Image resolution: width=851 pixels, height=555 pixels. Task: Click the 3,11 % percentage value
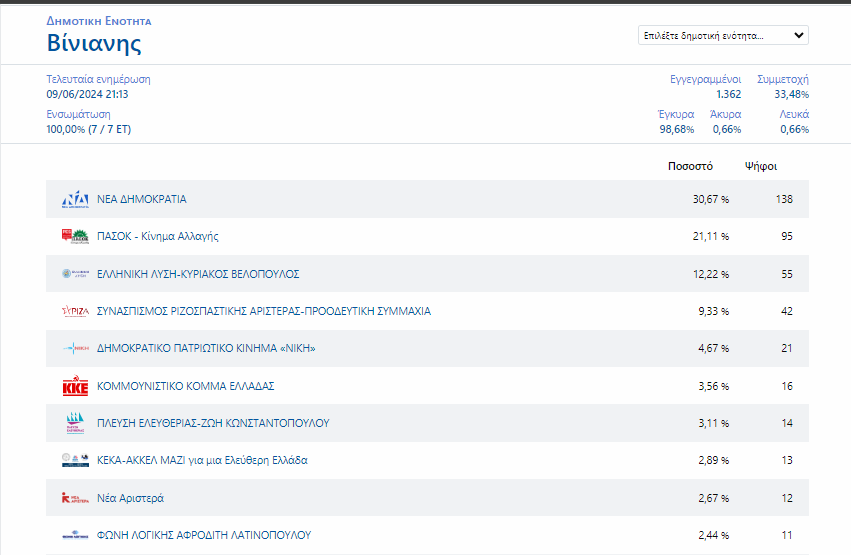(x=713, y=423)
